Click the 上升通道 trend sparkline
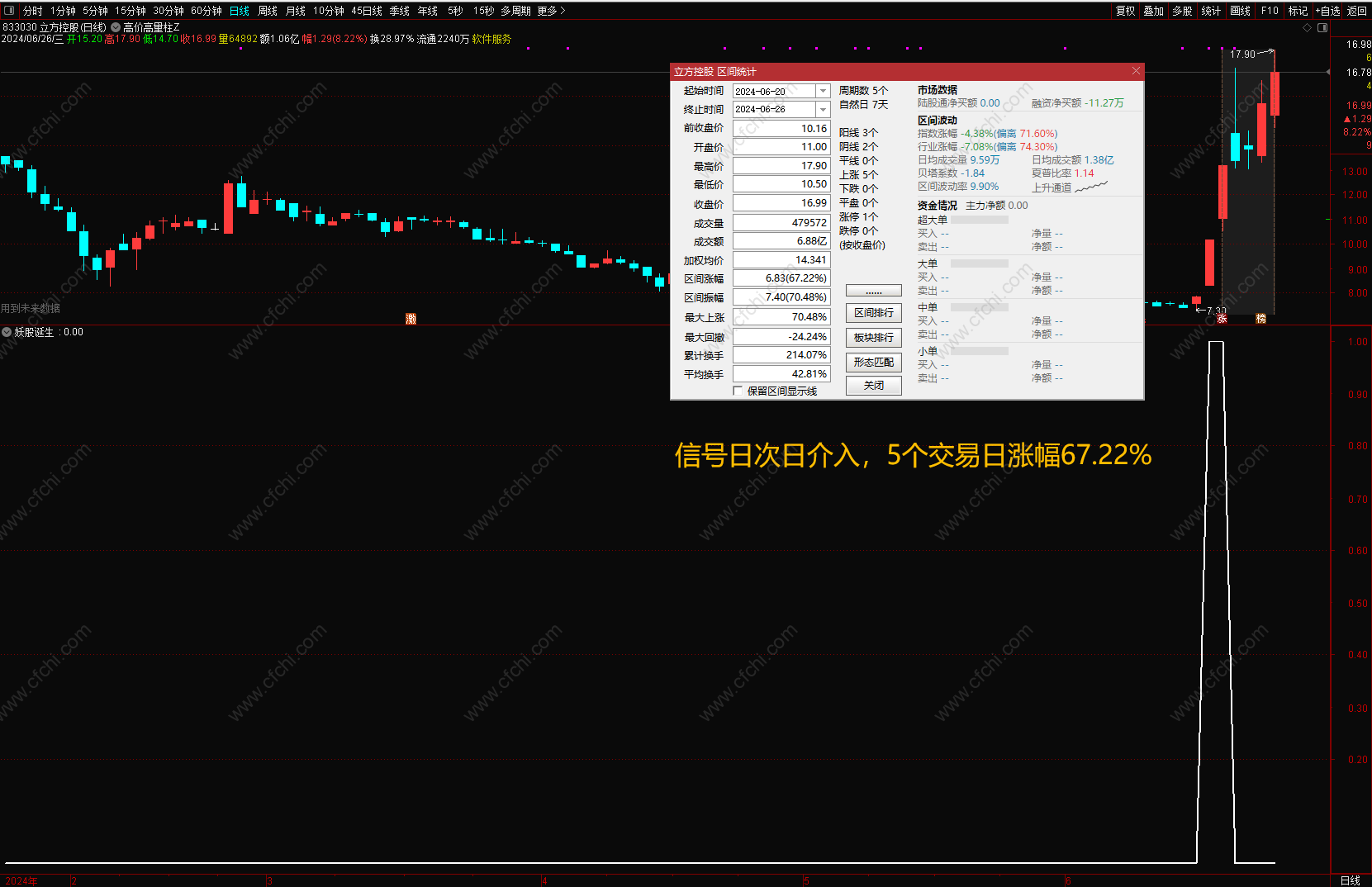Screen dimensions: 1372x887 pos(1091,187)
